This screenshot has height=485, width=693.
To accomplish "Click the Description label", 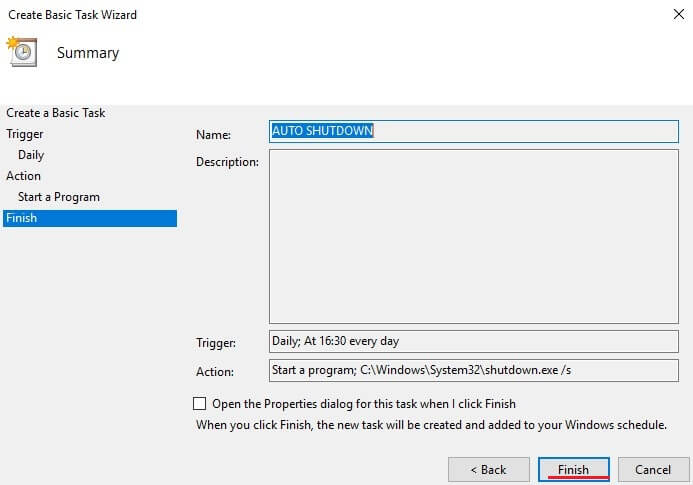I will point(227,162).
